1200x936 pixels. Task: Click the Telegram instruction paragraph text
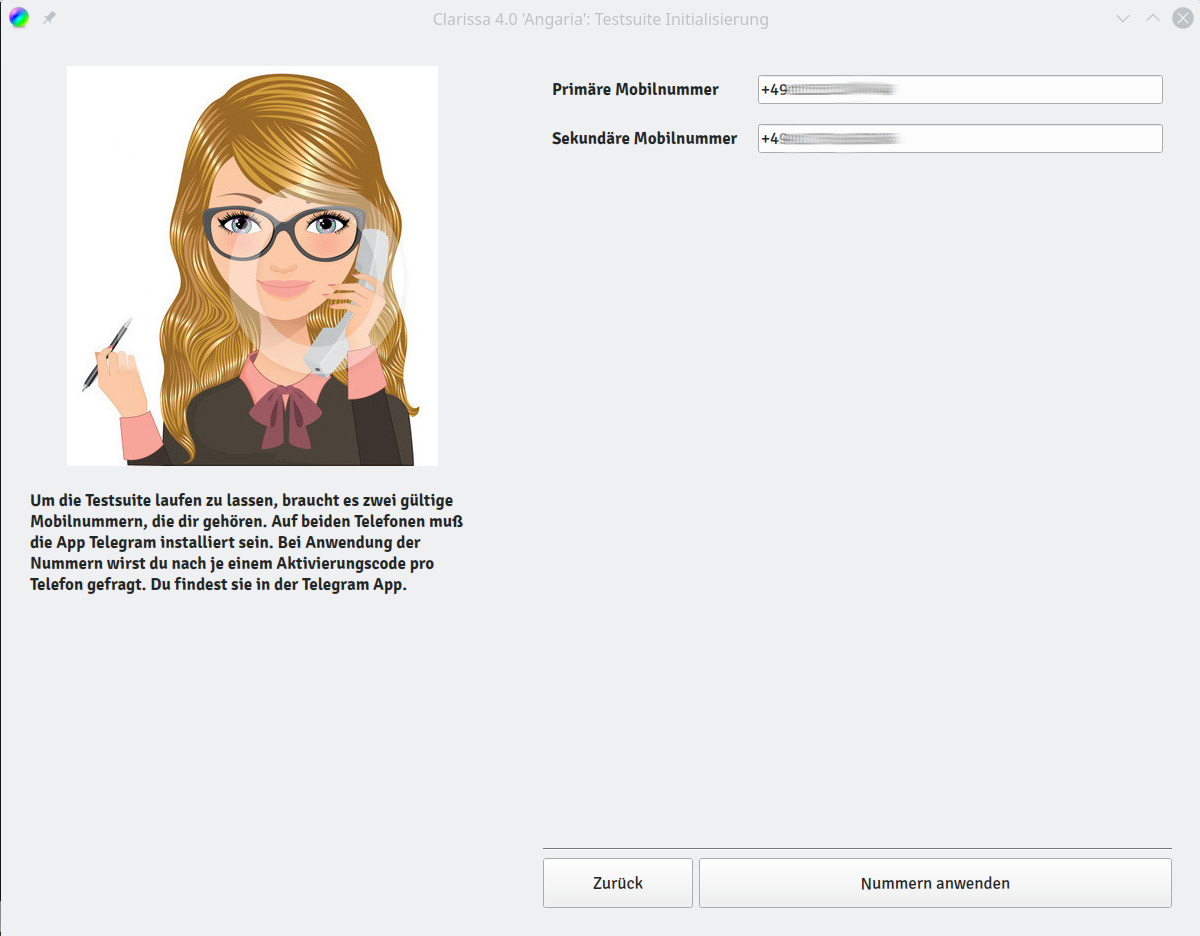[x=247, y=542]
